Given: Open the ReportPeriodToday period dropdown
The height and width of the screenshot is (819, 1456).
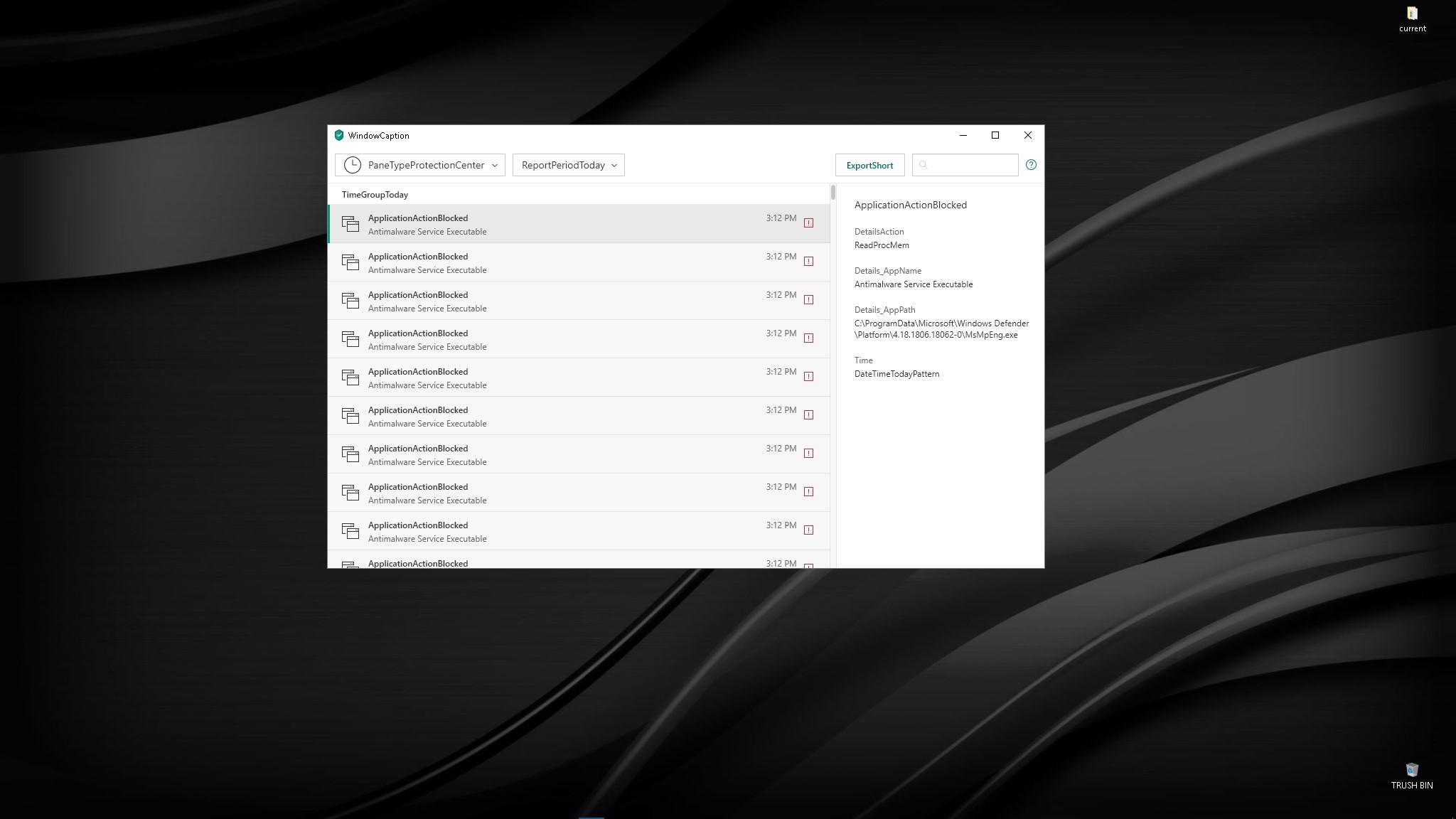Looking at the screenshot, I should point(568,165).
